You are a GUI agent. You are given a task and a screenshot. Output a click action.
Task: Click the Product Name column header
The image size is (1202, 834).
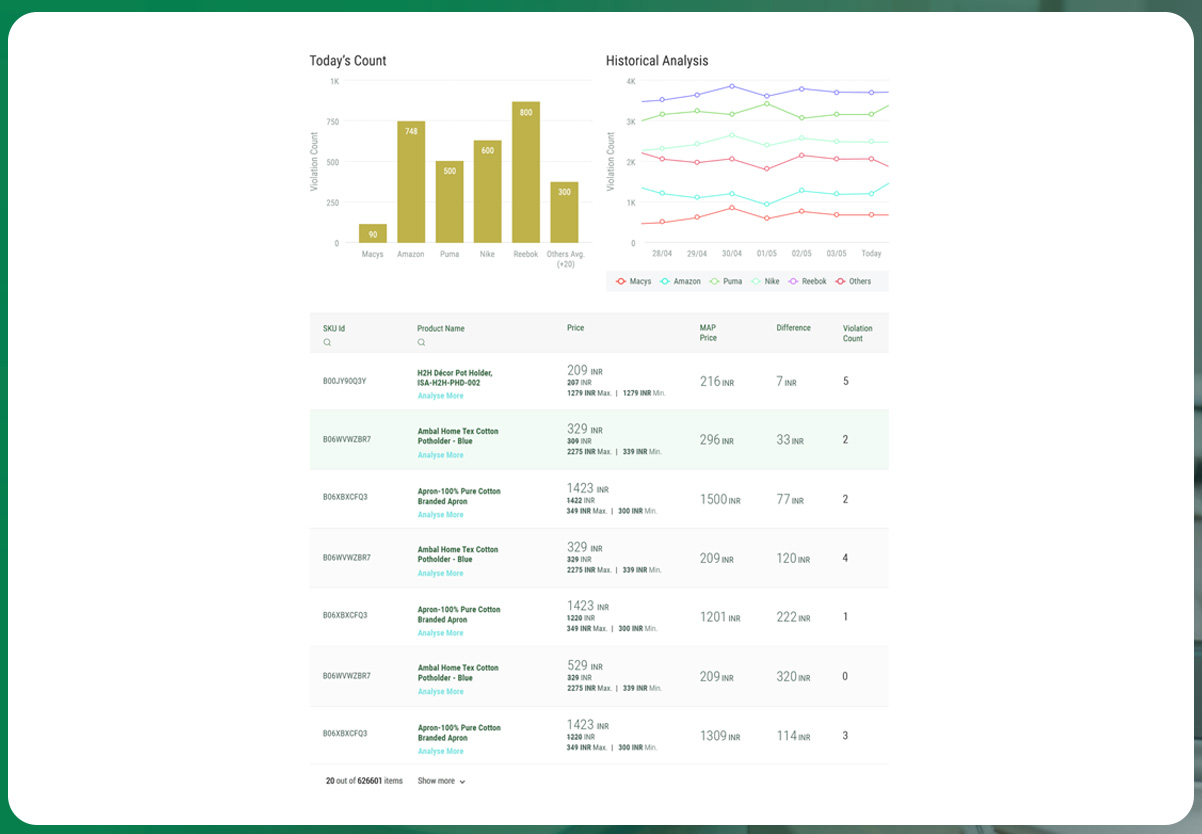pos(441,328)
